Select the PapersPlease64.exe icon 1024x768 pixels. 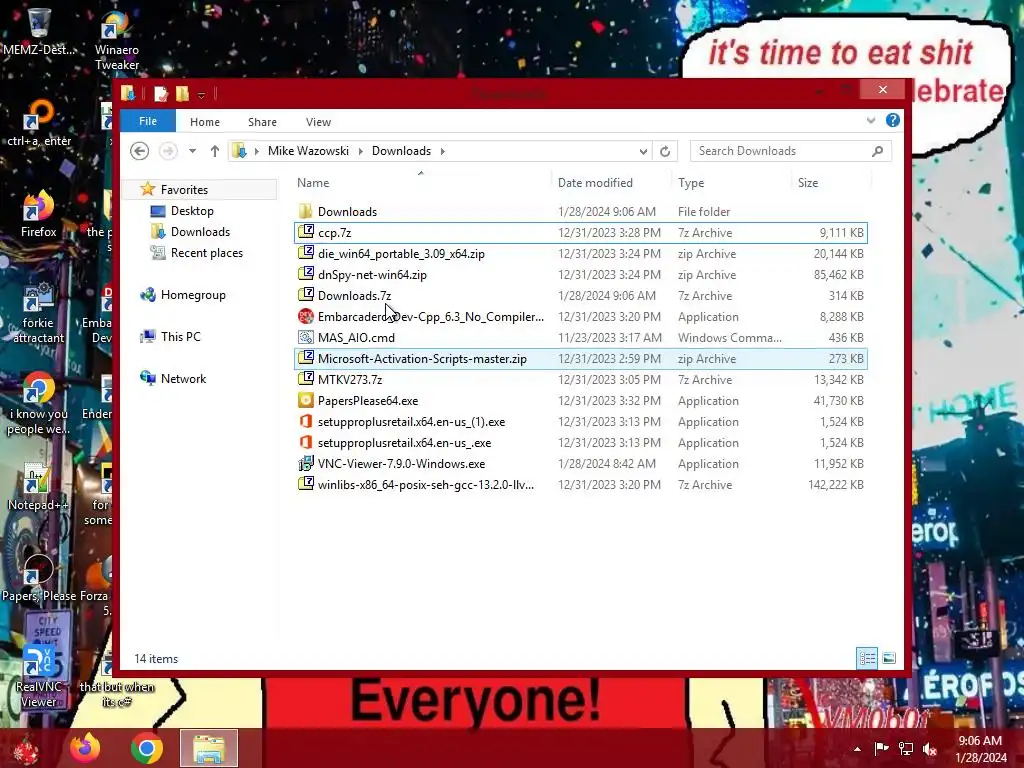point(305,400)
